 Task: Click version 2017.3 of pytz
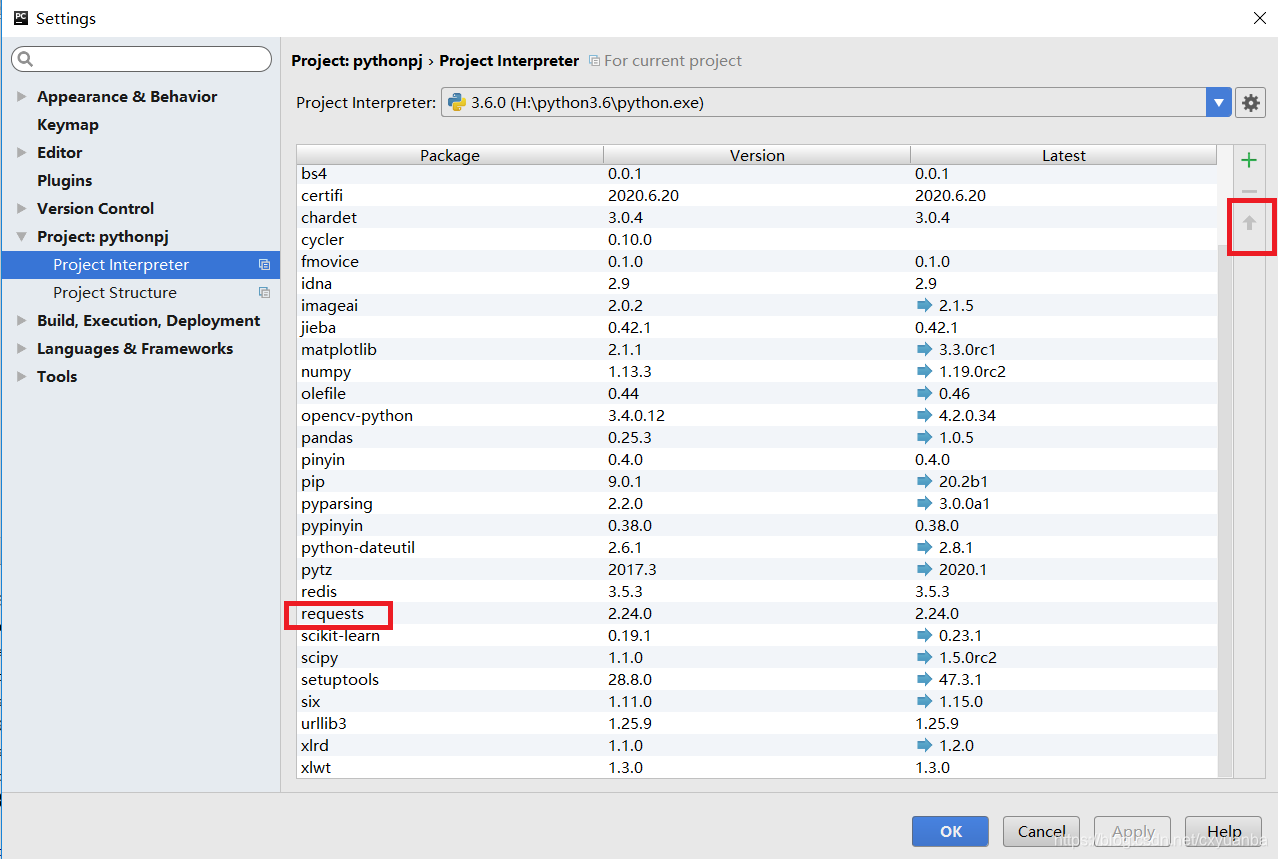point(632,569)
